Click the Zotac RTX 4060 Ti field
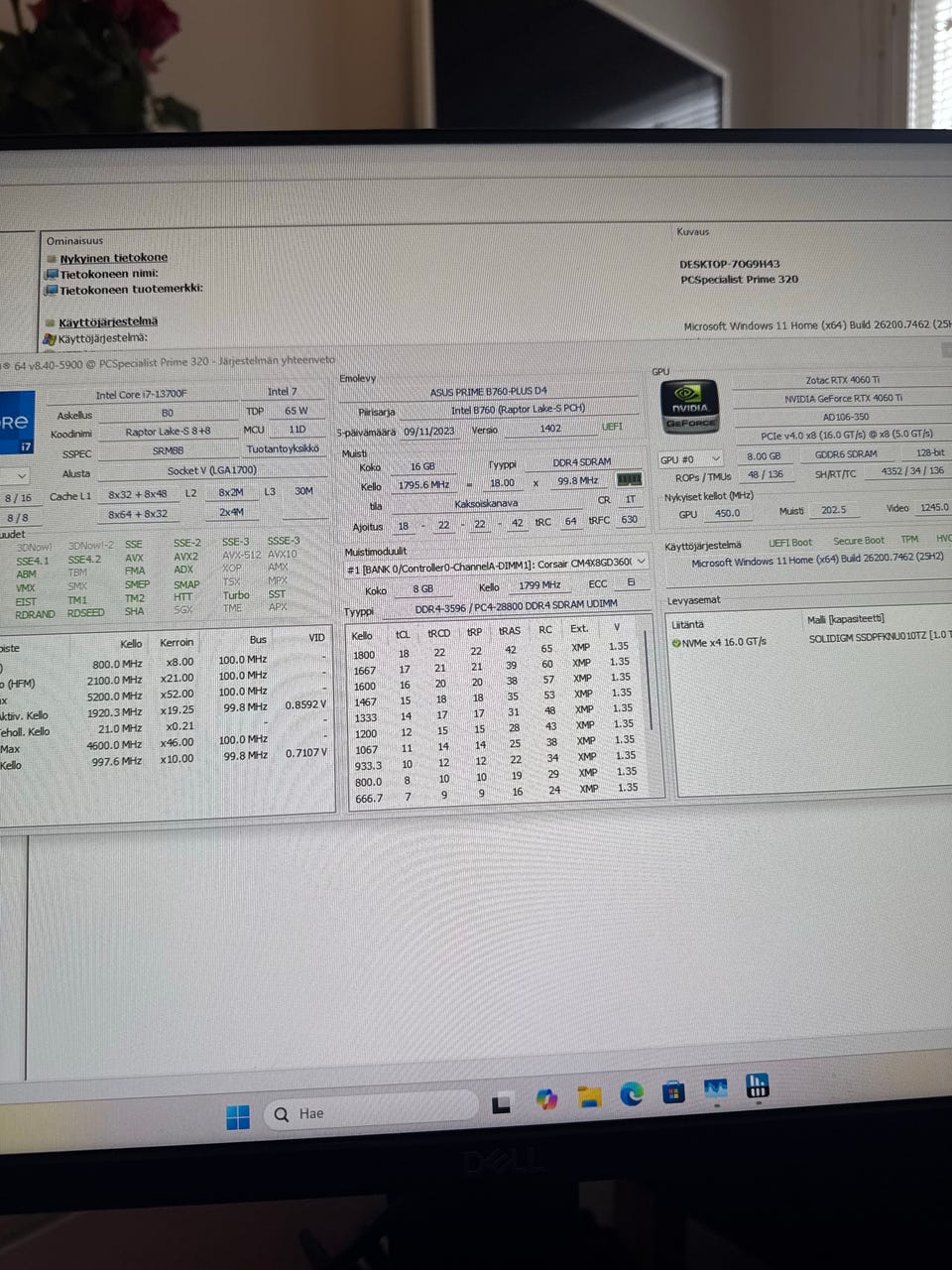This screenshot has height=1270, width=952. click(842, 380)
